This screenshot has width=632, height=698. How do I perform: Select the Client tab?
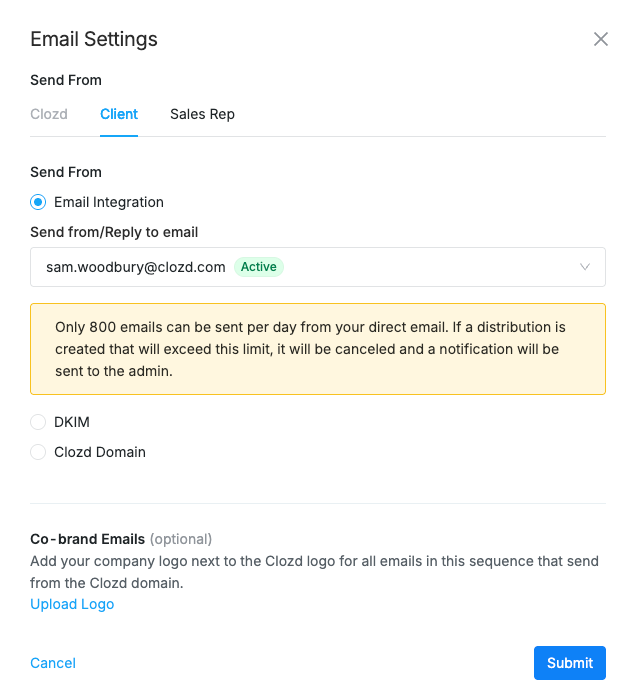(x=119, y=114)
